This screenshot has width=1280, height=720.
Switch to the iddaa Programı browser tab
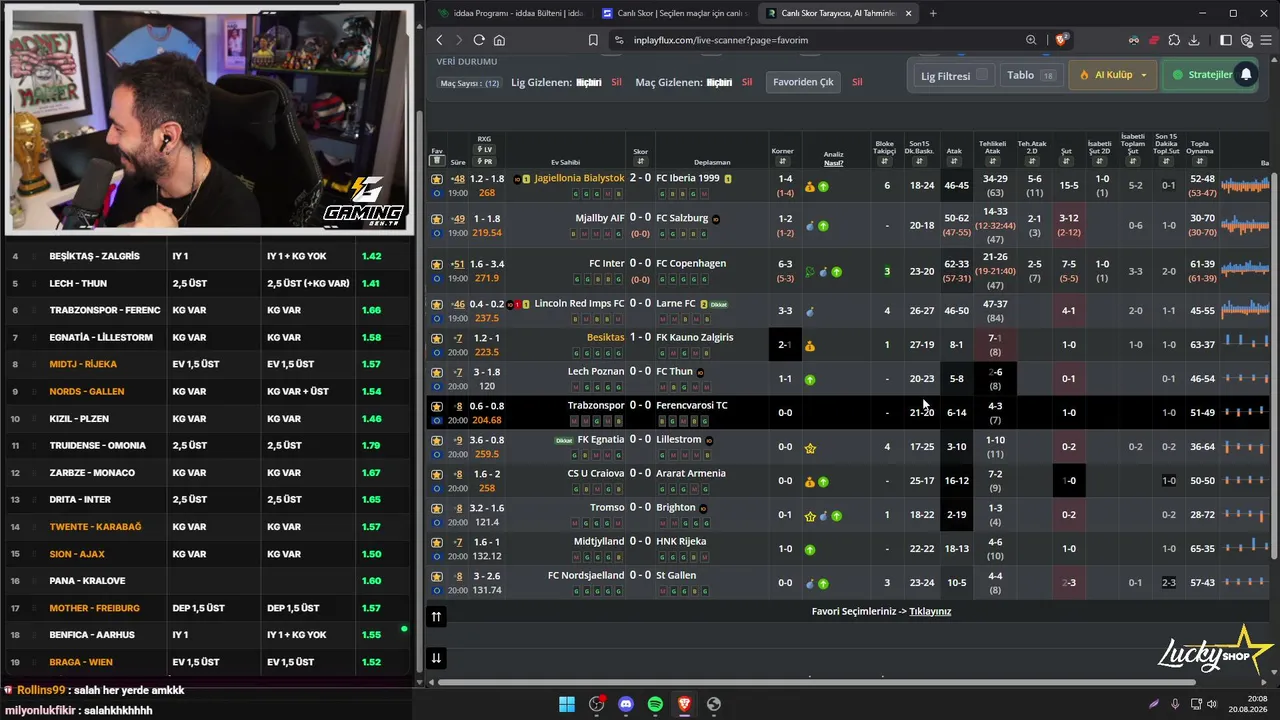[x=509, y=13]
